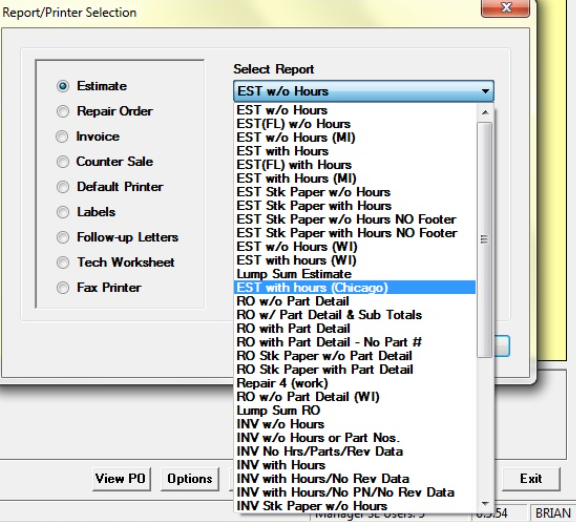The width and height of the screenshot is (576, 522).
Task: Click the scroll-down arrow of report list
Action: coord(485,504)
